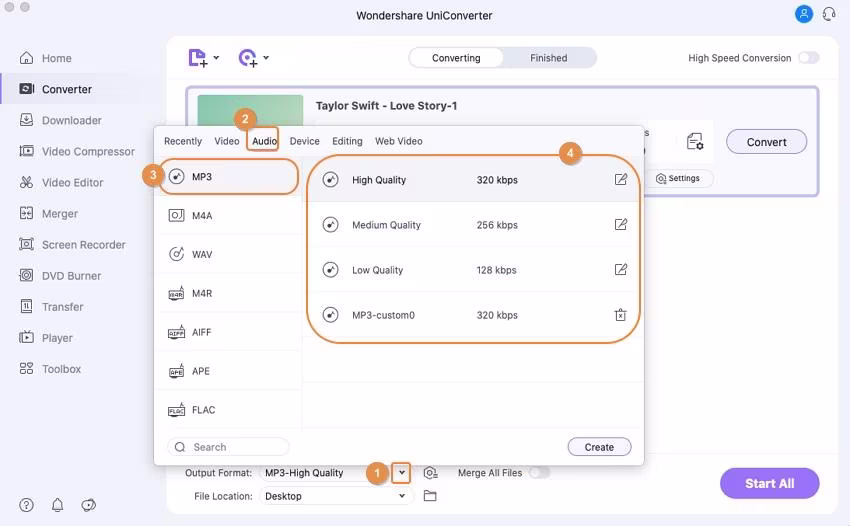Click the Convert button
This screenshot has height=526, width=850.
(x=767, y=142)
